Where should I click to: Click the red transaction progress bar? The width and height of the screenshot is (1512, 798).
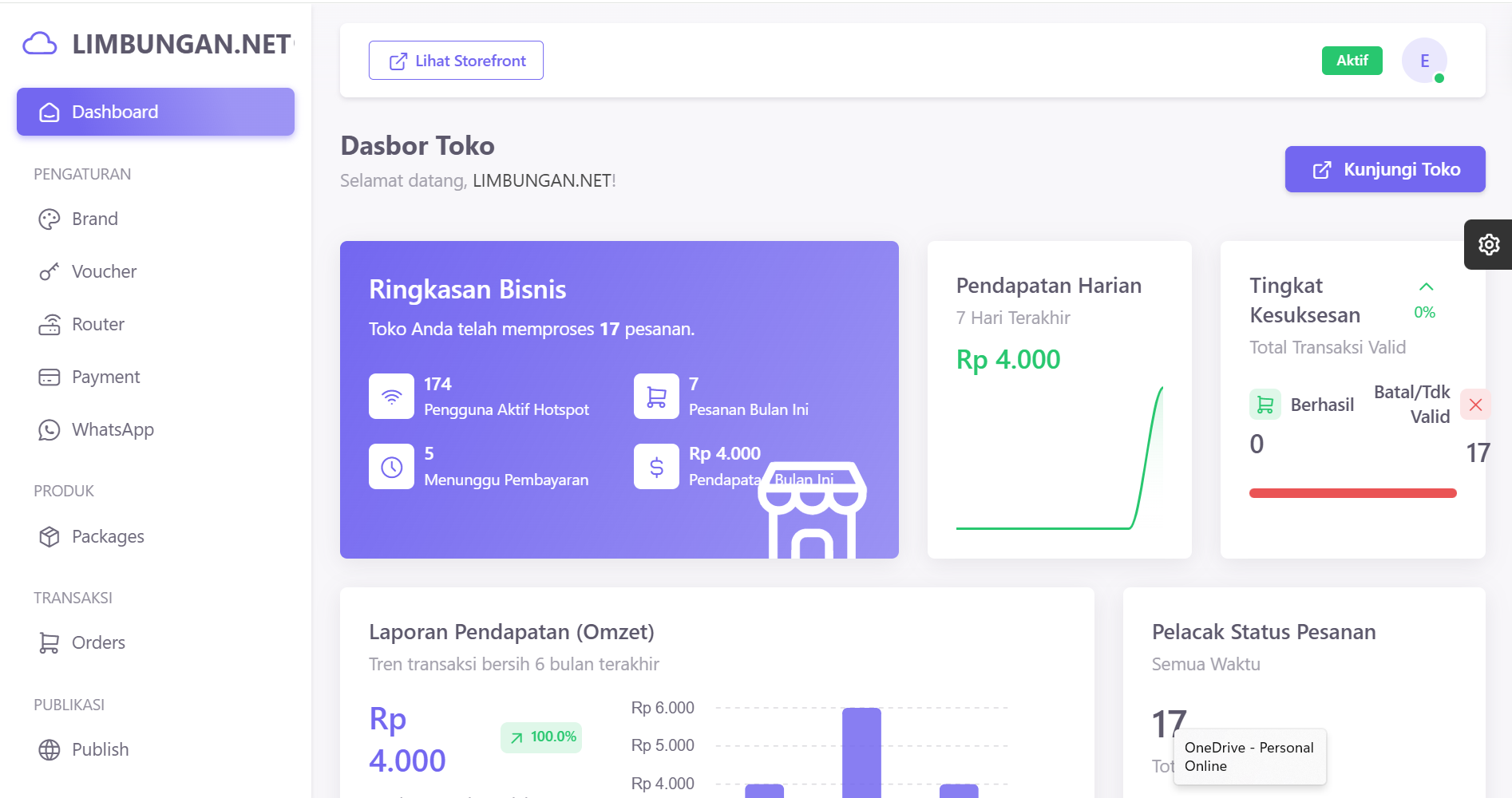coord(1352,493)
